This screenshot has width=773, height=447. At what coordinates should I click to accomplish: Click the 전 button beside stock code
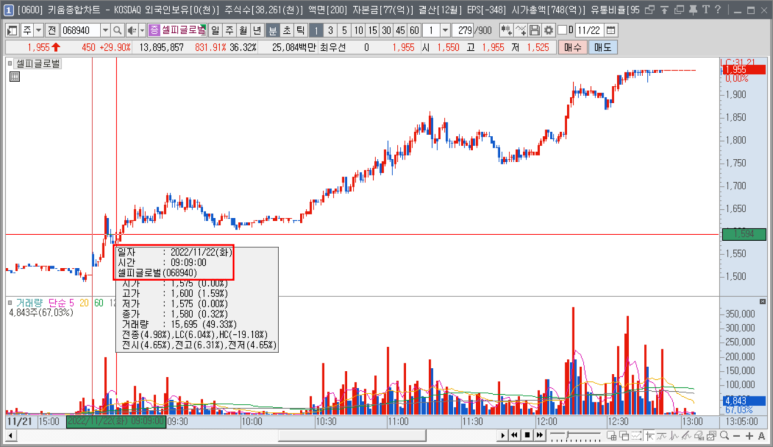pyautogui.click(x=51, y=31)
